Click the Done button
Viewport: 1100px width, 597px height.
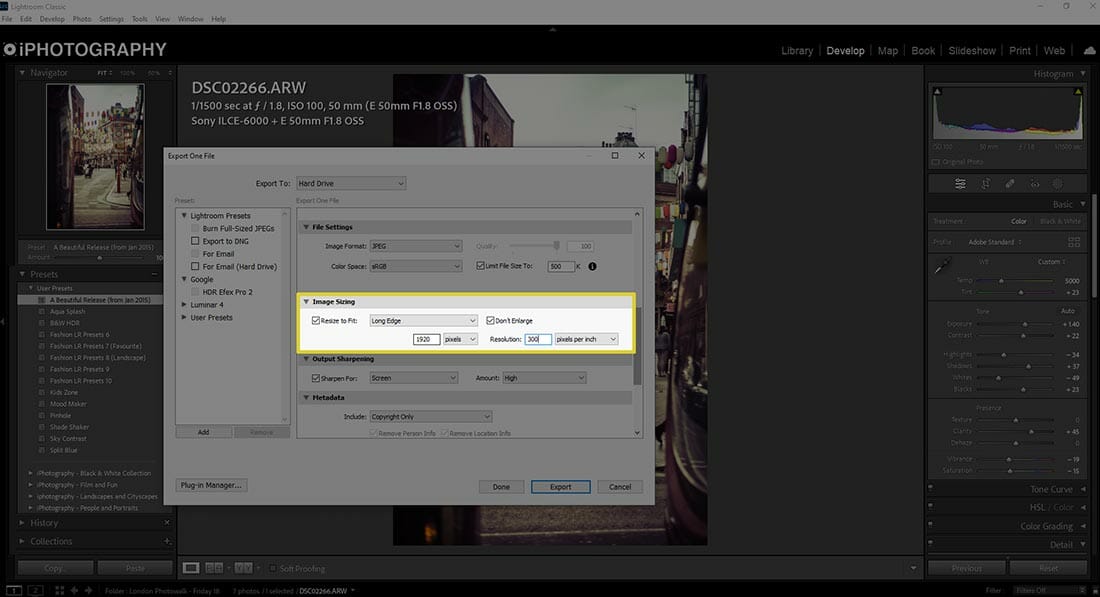tap(501, 487)
